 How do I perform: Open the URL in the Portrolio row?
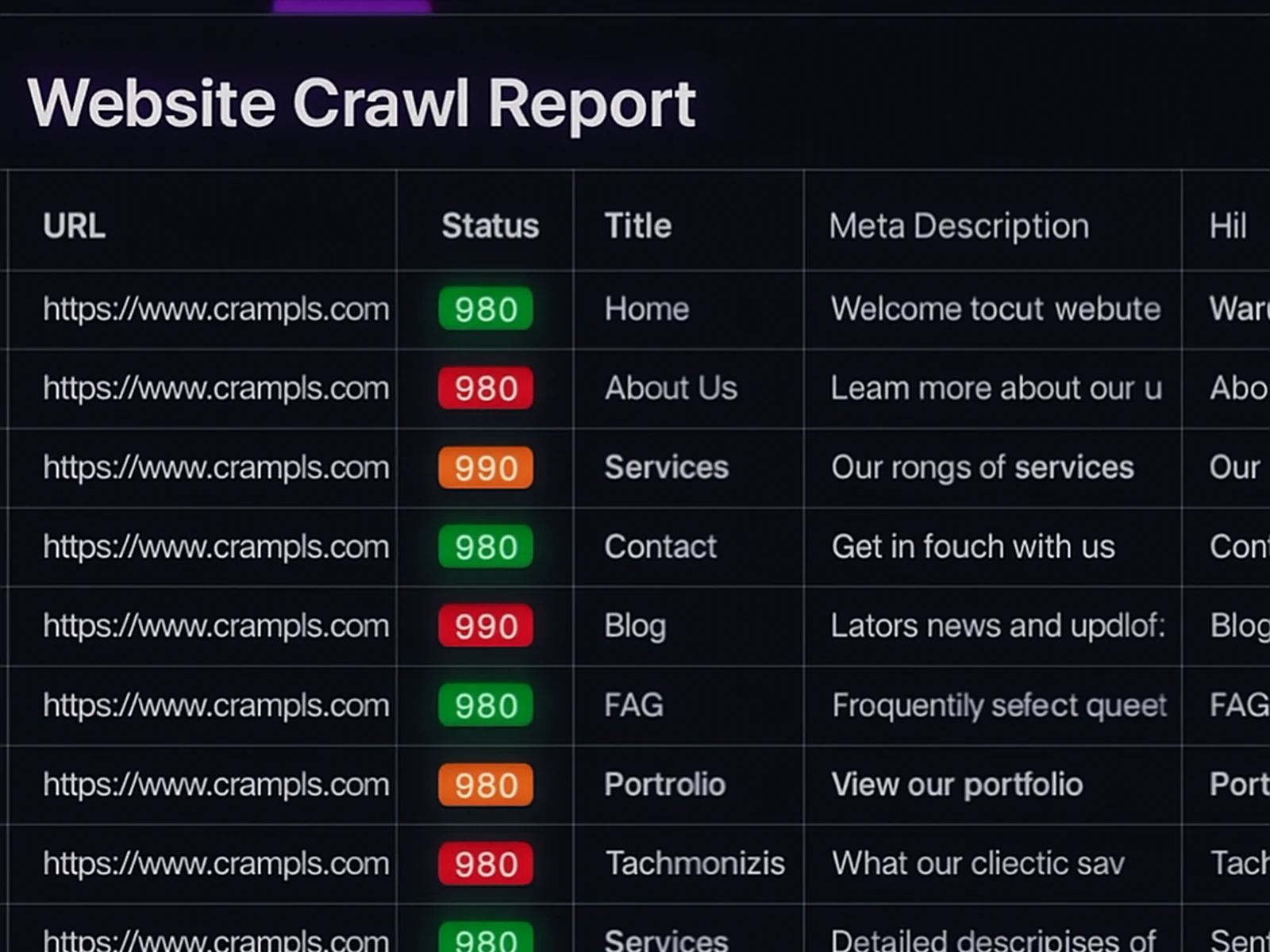[216, 785]
